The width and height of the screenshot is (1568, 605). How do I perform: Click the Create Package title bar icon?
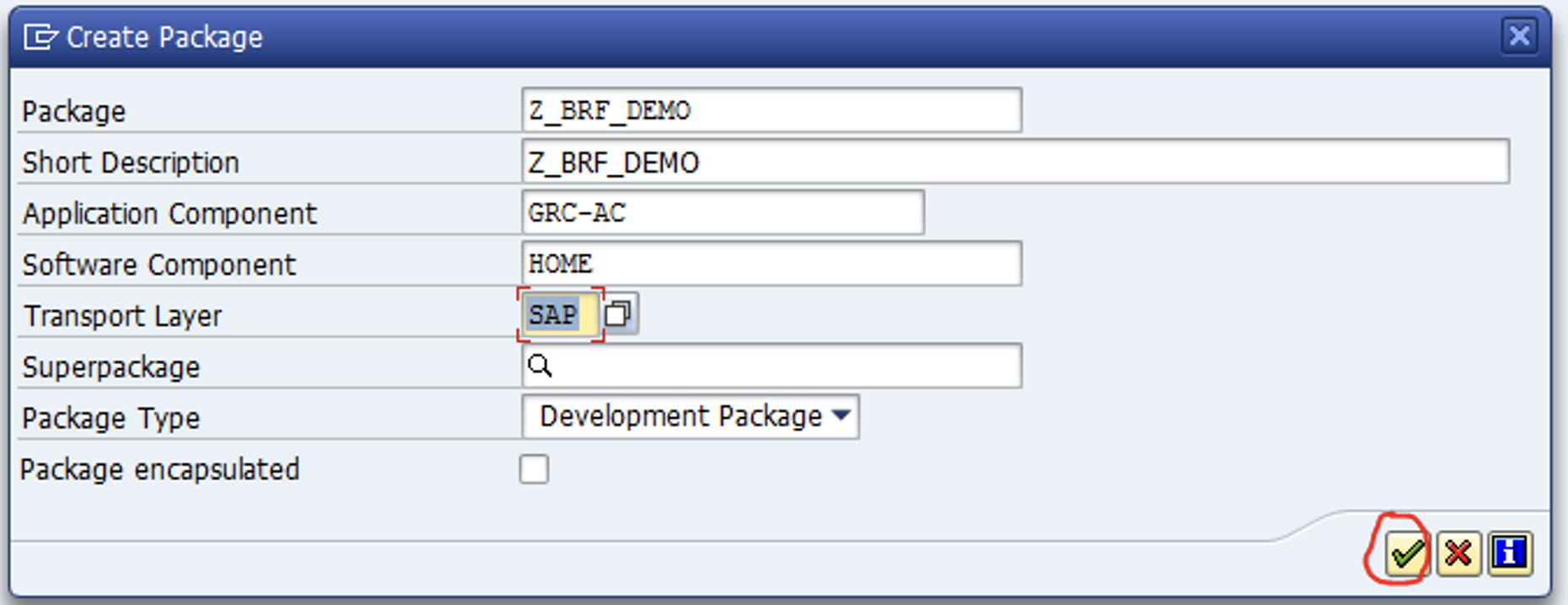click(x=40, y=37)
